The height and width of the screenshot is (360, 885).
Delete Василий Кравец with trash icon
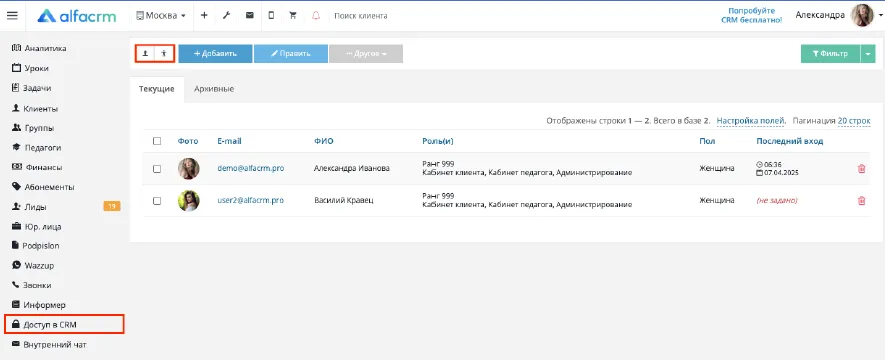[x=861, y=200]
